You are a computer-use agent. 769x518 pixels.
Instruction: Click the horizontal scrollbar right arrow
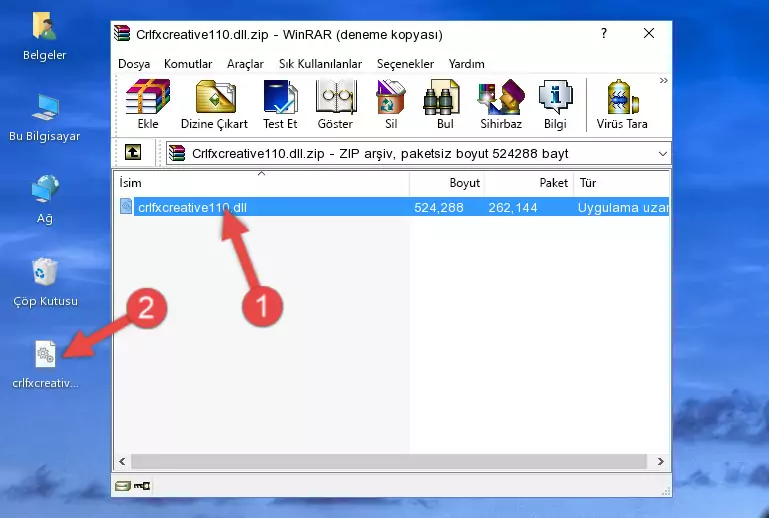(x=661, y=461)
